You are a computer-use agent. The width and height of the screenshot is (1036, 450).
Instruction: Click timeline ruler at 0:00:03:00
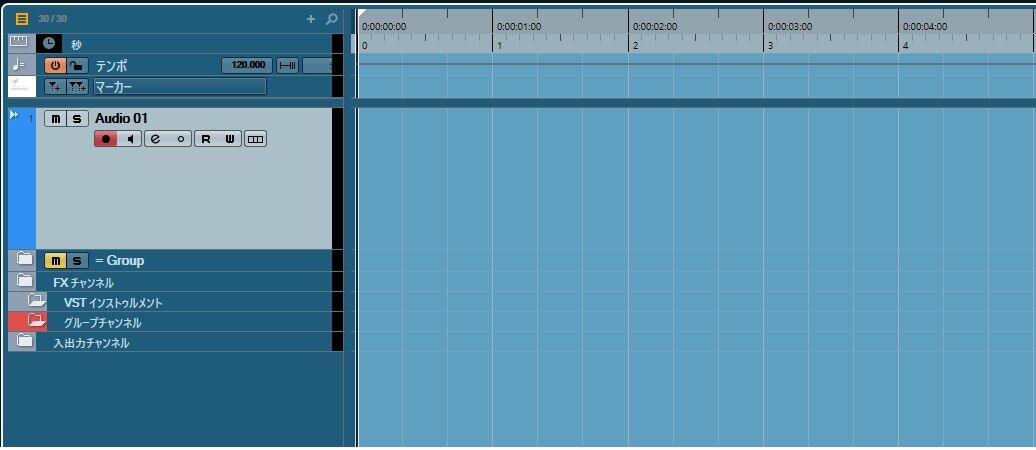click(790, 27)
